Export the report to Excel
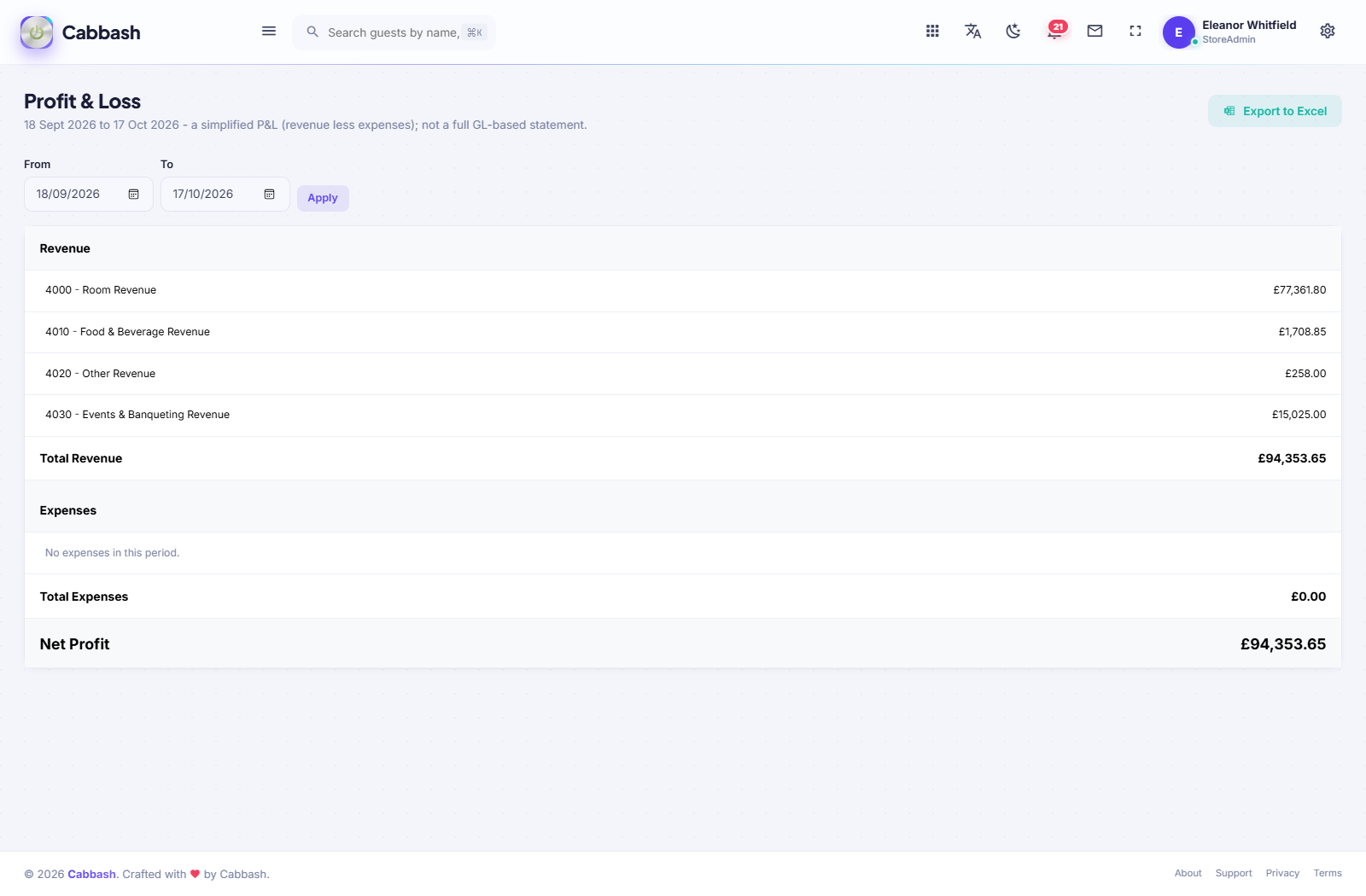This screenshot has width=1366, height=896. click(1275, 111)
